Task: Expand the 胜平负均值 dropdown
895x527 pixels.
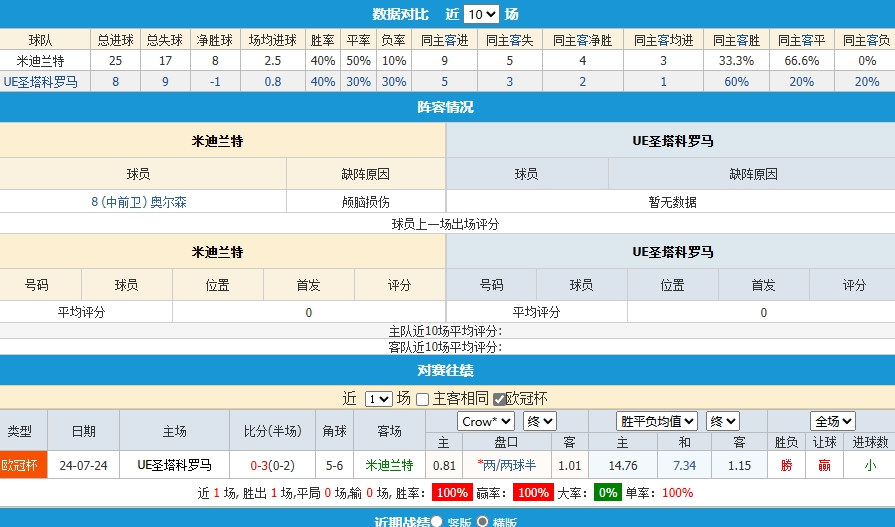Action: click(x=657, y=421)
